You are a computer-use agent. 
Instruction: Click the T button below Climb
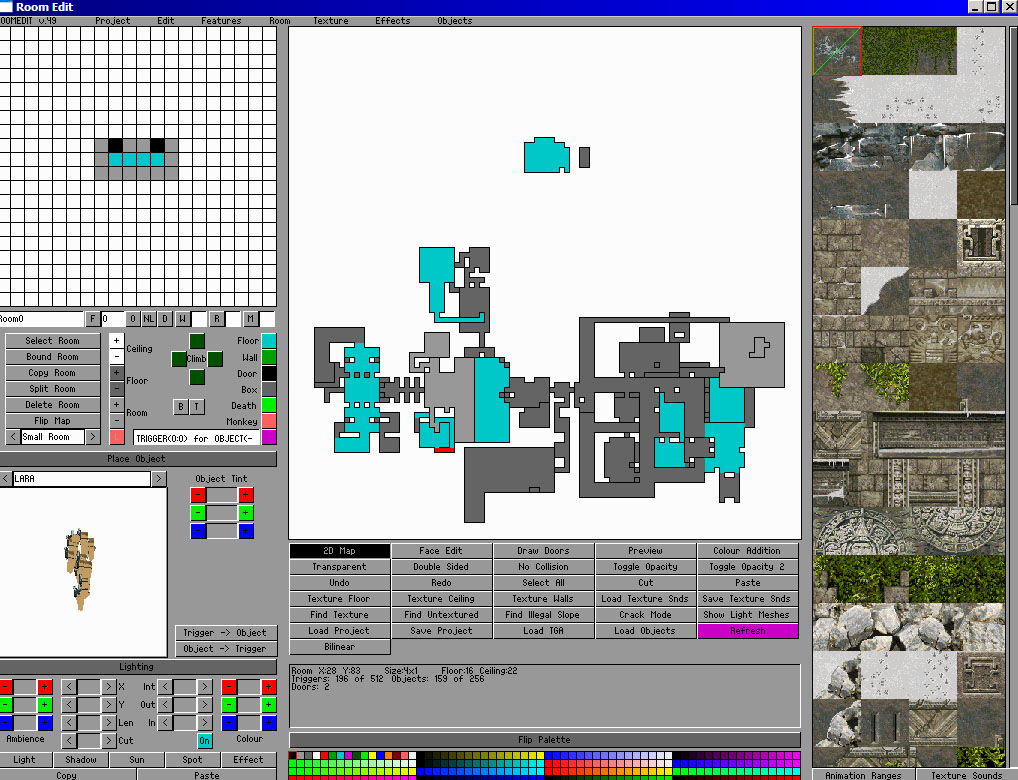(196, 407)
